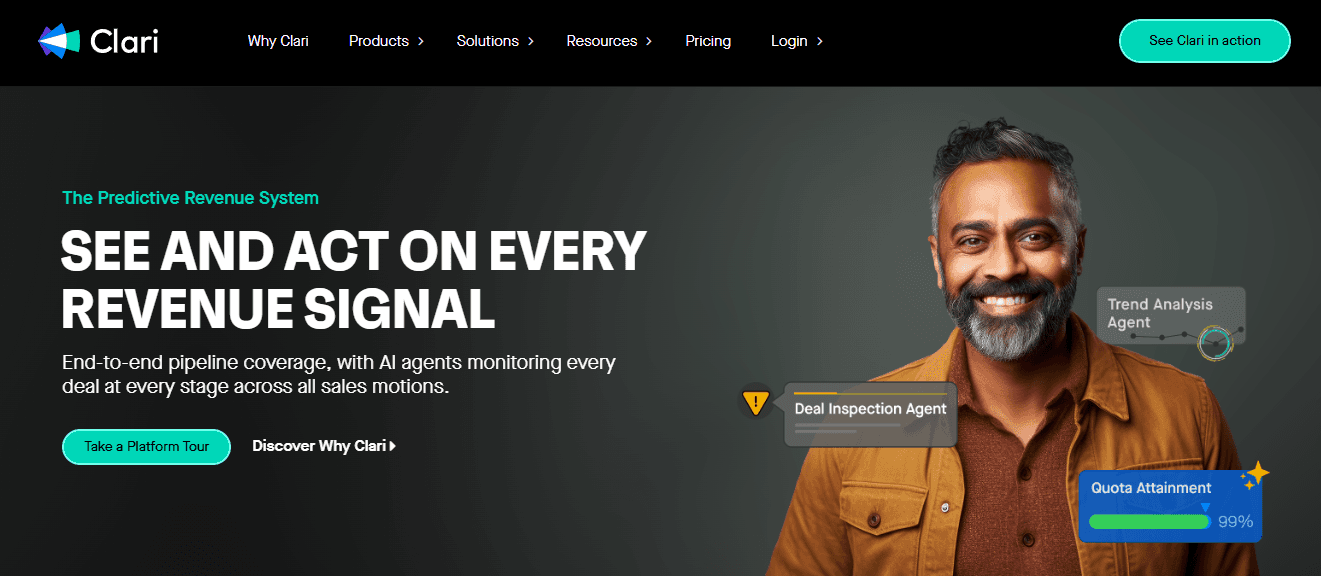Click the gold sparkle stars icon
Viewport: 1321px width, 576px height.
(1254, 475)
